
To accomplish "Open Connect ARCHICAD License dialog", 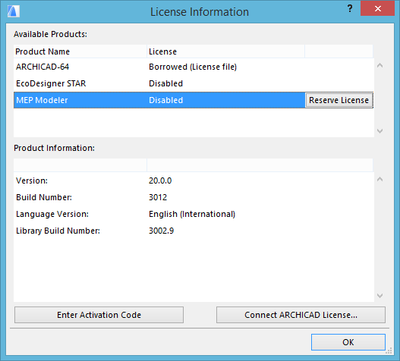I will (x=301, y=315).
